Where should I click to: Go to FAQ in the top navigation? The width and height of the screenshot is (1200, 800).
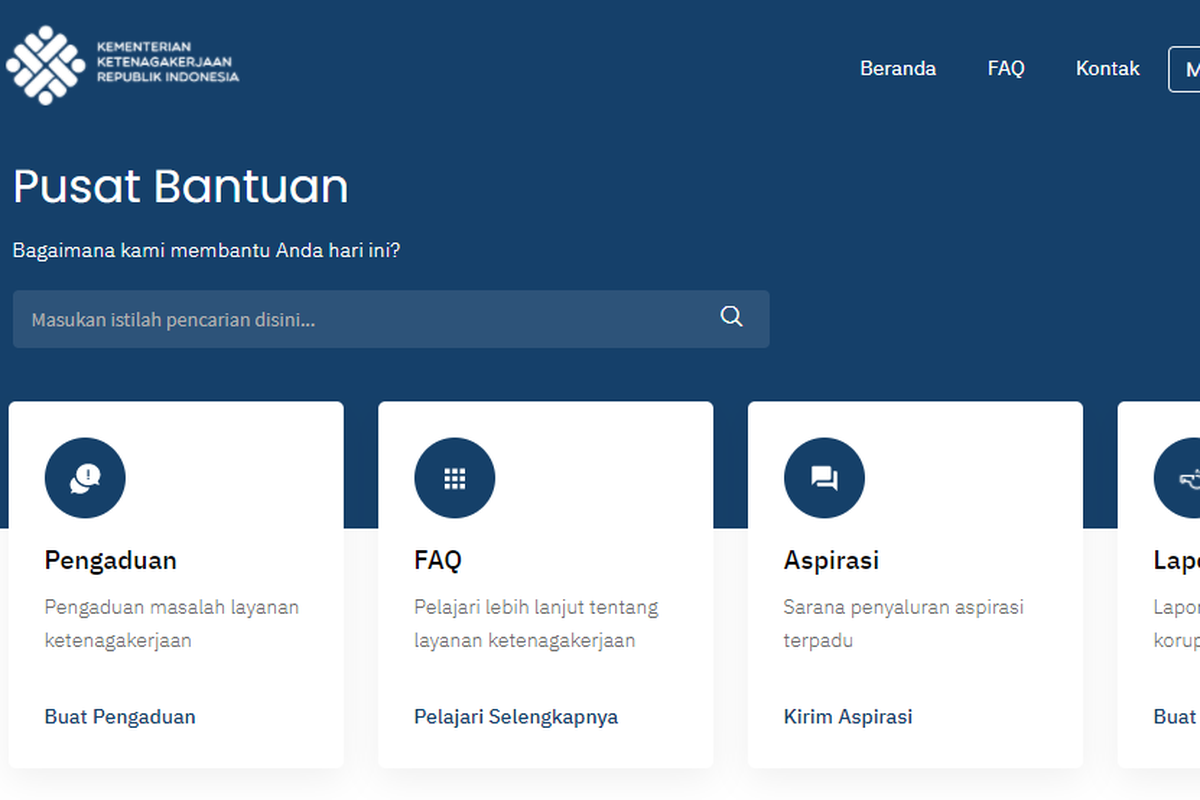1006,69
